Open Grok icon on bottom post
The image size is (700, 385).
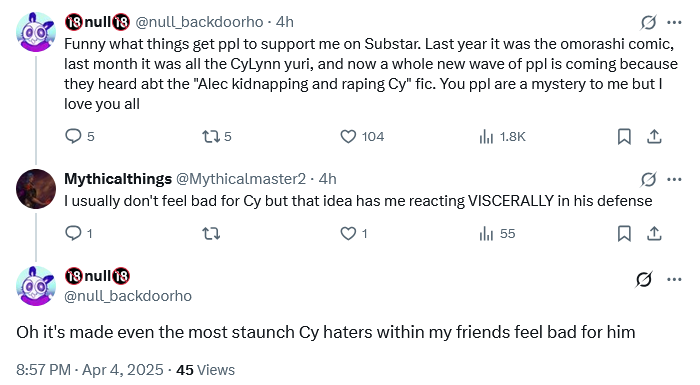coord(644,280)
